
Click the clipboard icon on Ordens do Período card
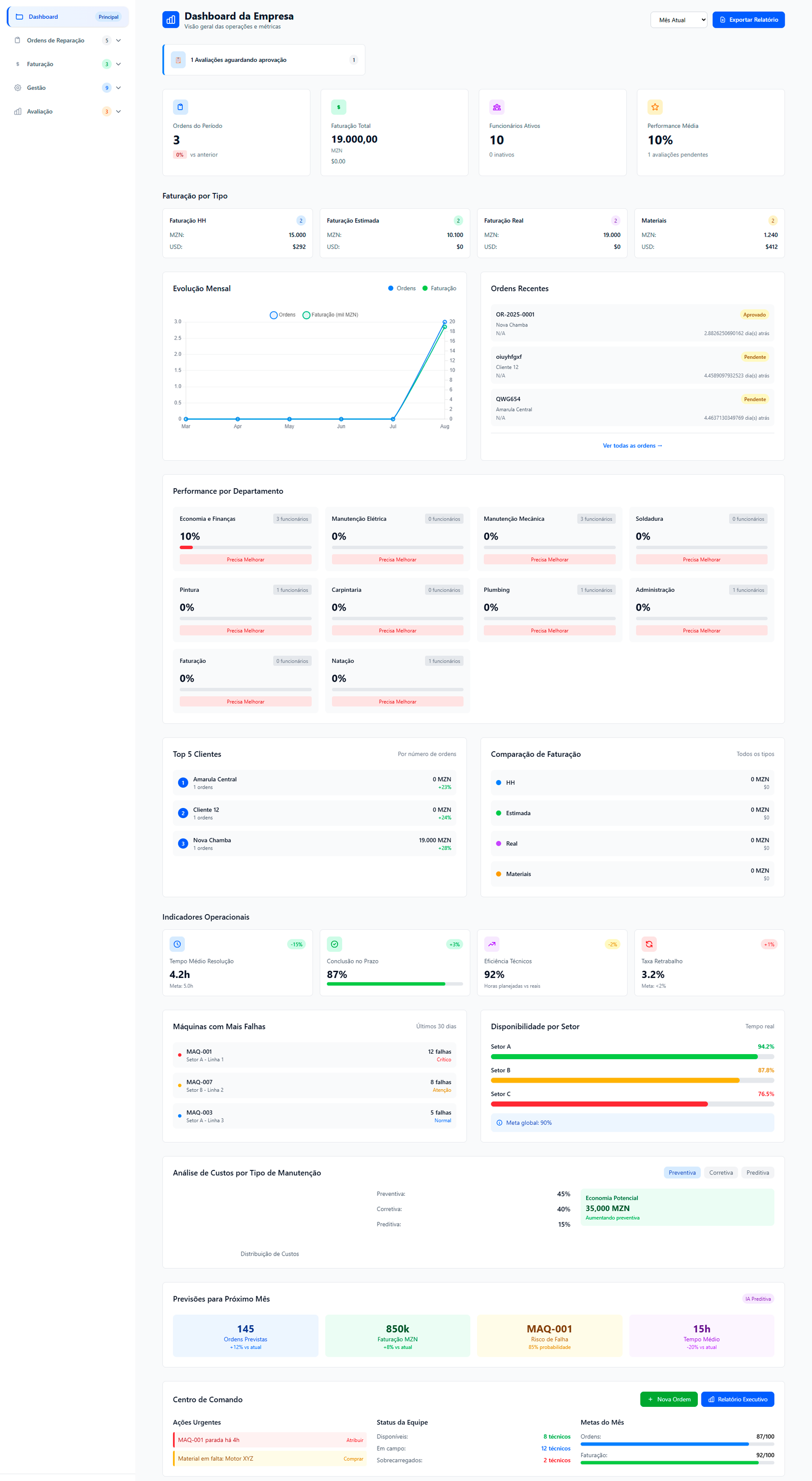click(180, 107)
